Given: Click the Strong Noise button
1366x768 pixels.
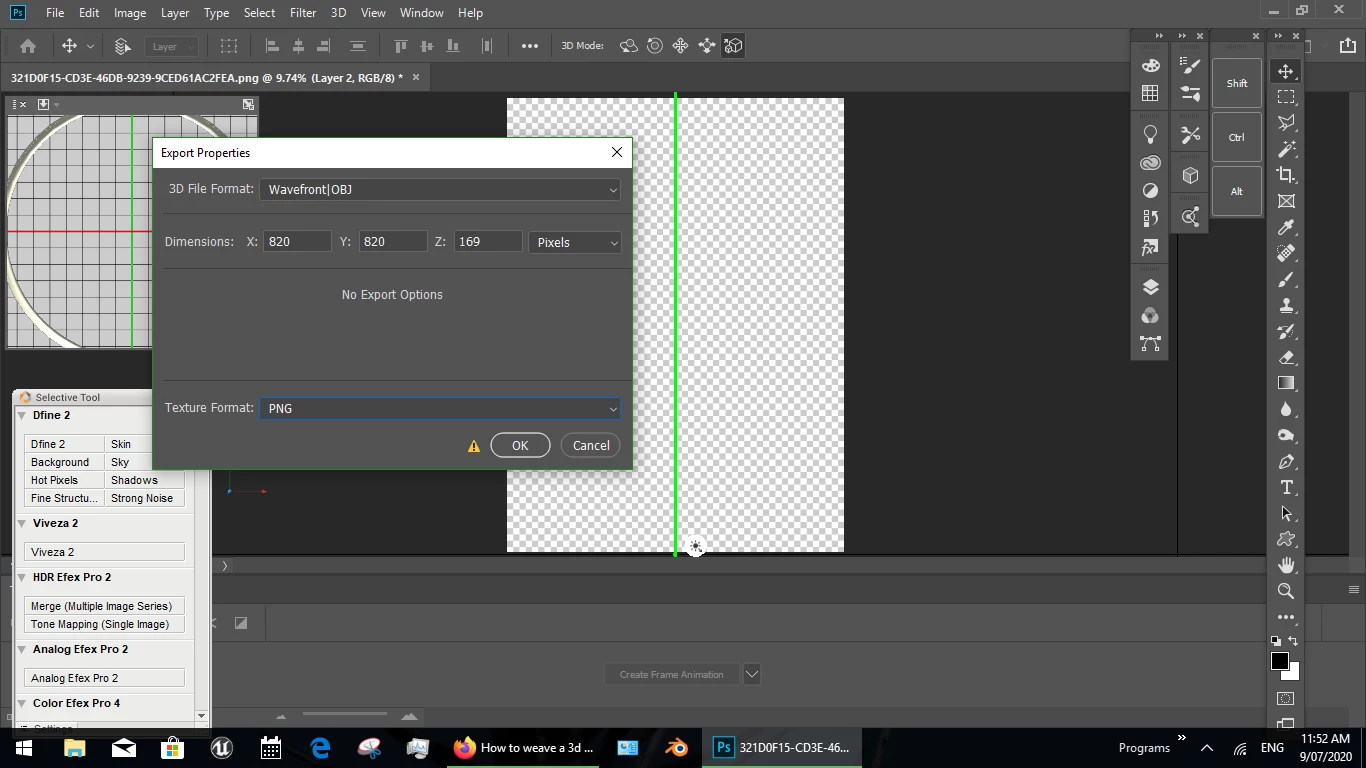Looking at the screenshot, I should point(144,498).
